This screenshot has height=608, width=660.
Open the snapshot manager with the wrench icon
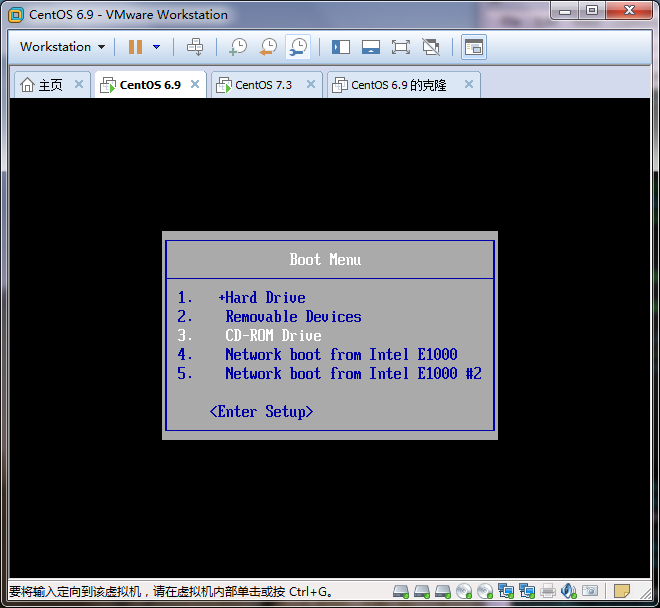[298, 47]
